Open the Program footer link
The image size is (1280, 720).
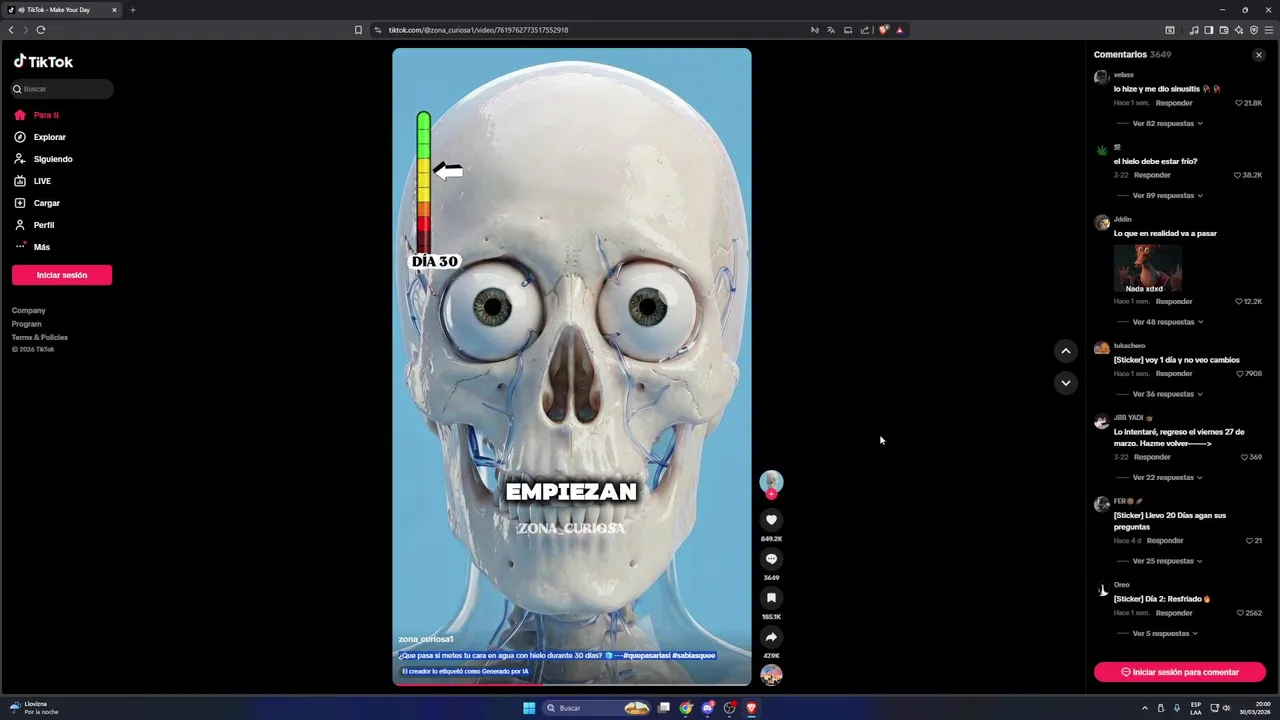[x=27, y=324]
